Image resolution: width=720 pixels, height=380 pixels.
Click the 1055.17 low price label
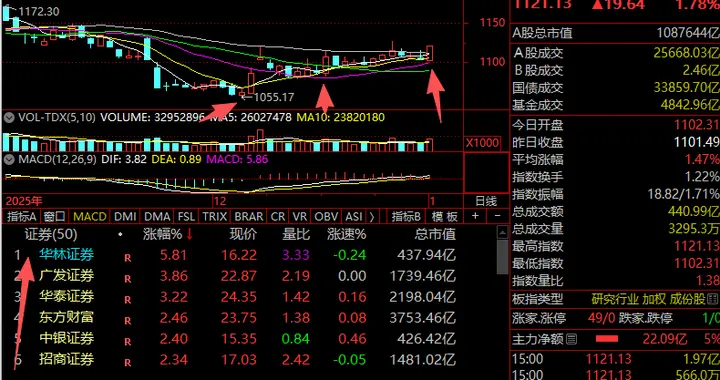[x=274, y=97]
